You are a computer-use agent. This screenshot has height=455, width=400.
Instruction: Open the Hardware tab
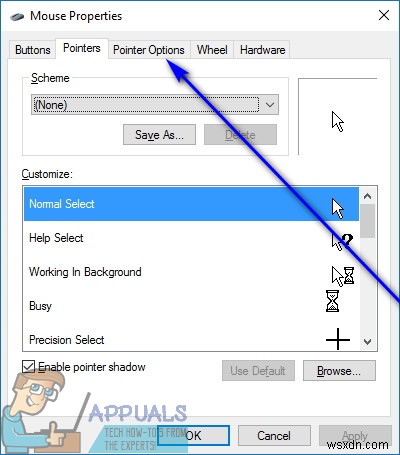click(x=262, y=50)
